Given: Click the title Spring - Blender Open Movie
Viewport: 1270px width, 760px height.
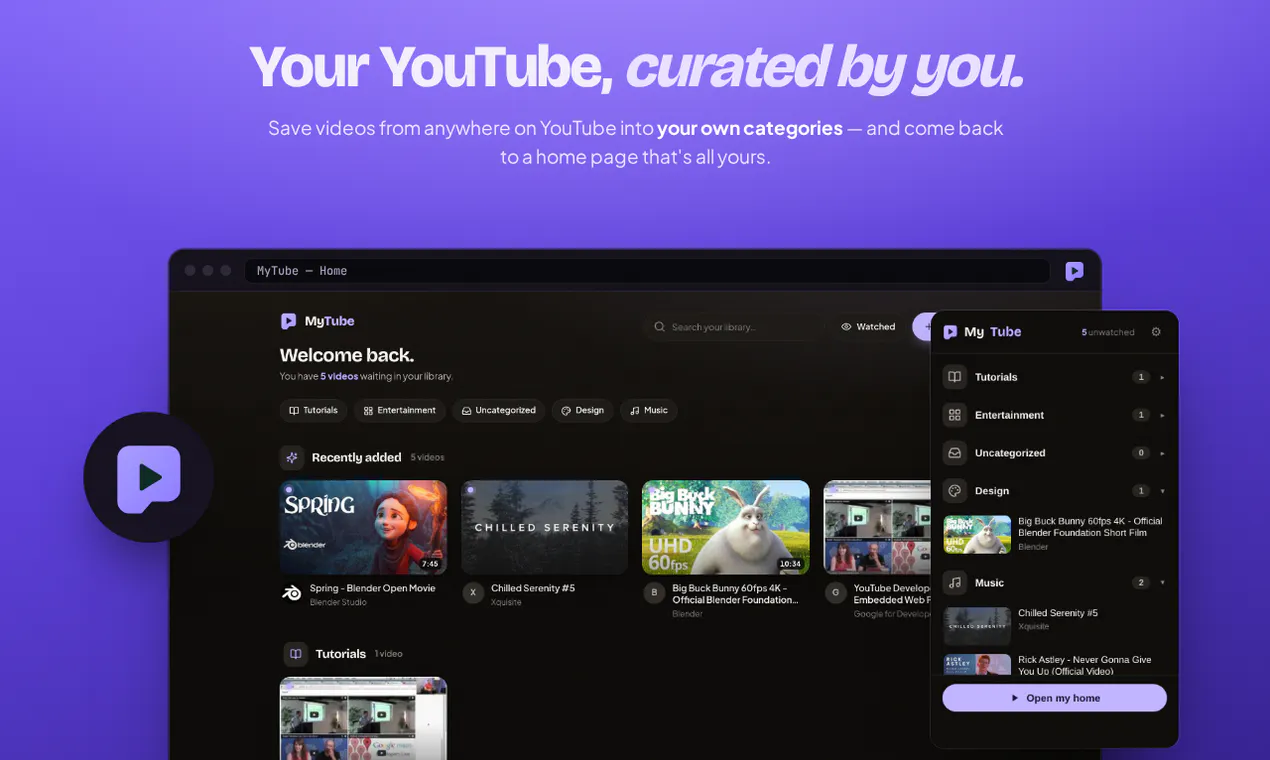Looking at the screenshot, I should [x=372, y=588].
